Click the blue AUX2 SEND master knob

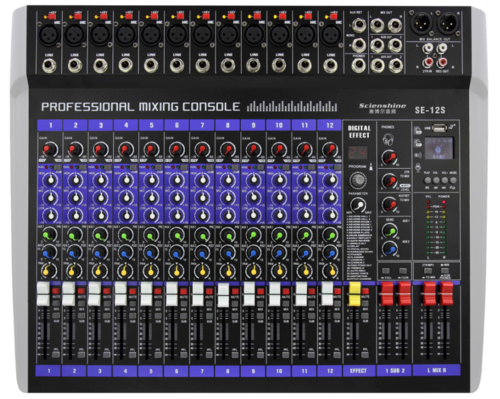tap(389, 249)
